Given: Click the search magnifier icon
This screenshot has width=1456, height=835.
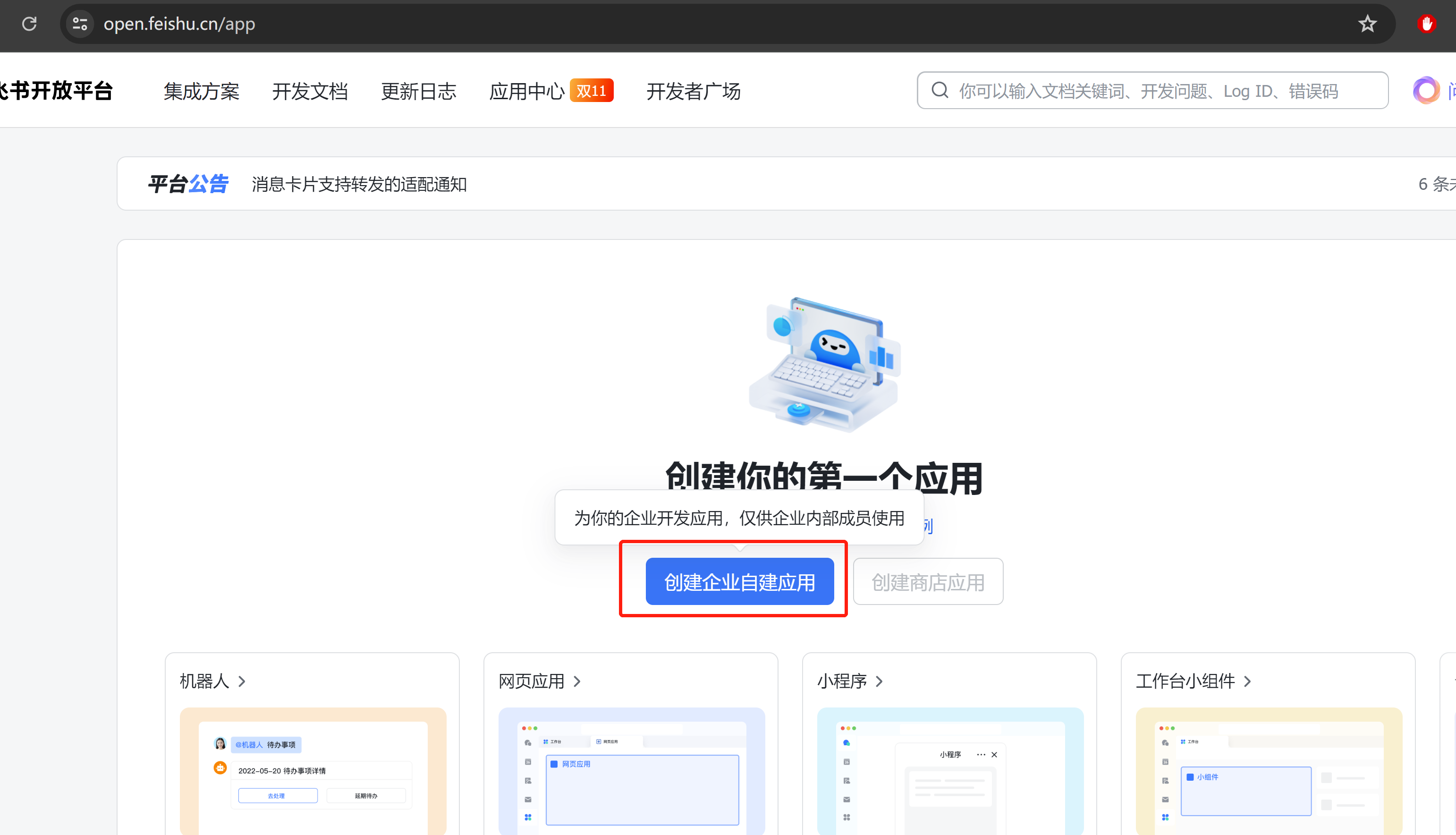Looking at the screenshot, I should [x=940, y=90].
